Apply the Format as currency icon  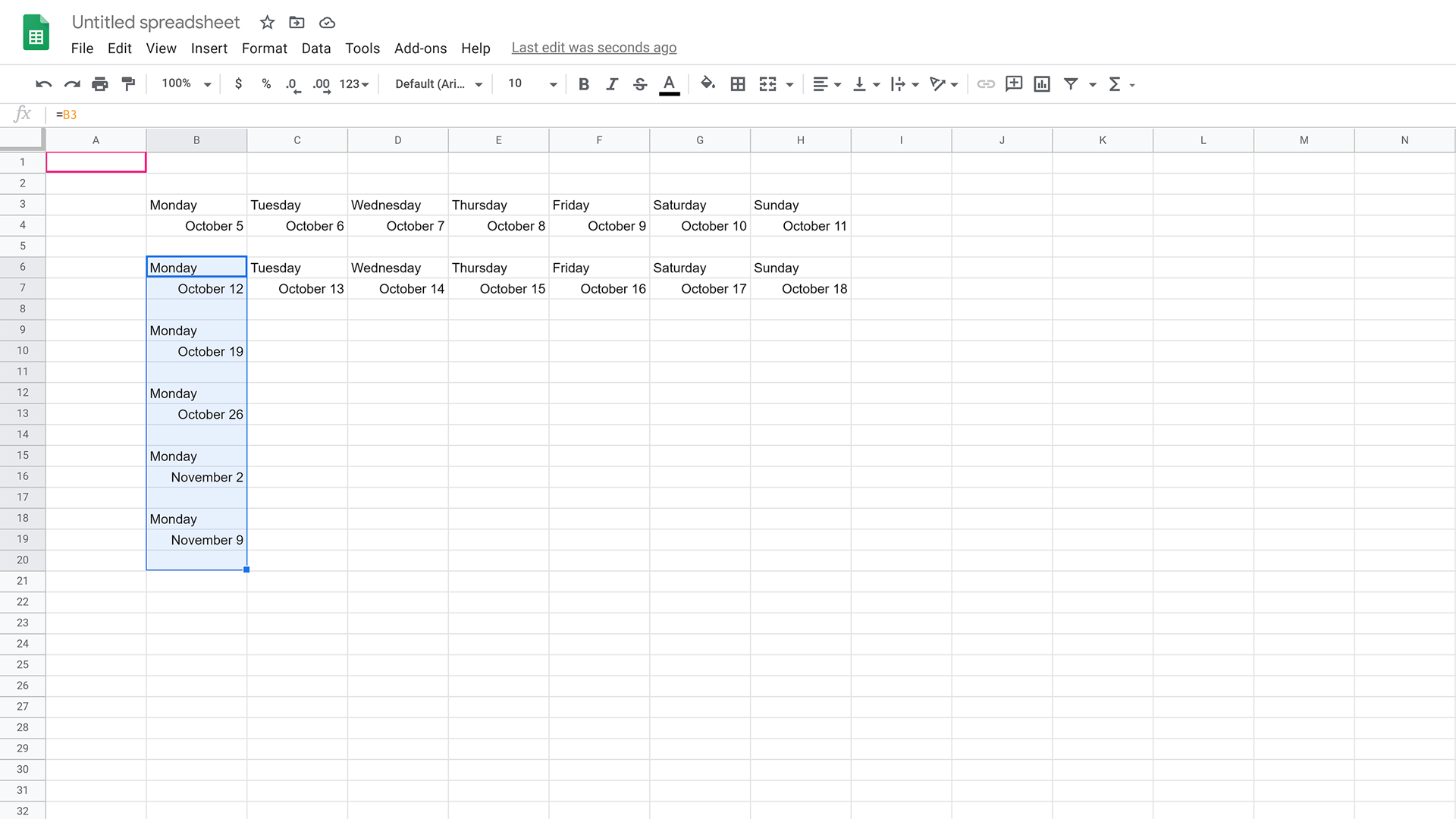(238, 83)
